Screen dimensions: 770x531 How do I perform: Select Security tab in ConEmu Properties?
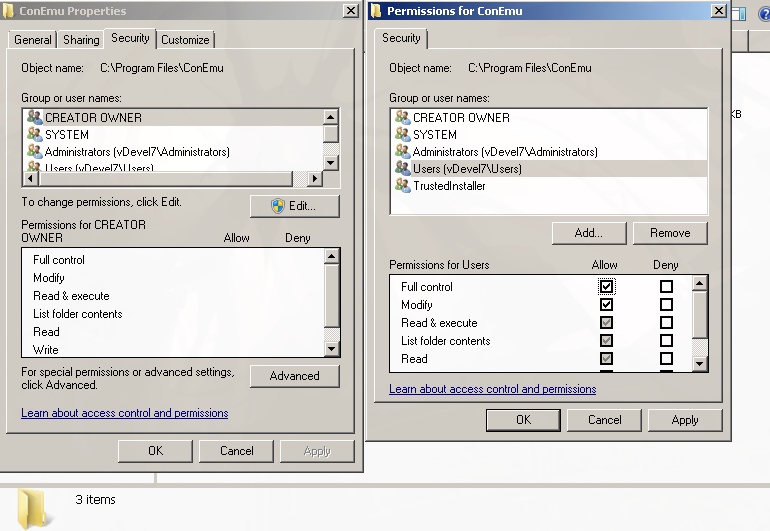[x=130, y=38]
